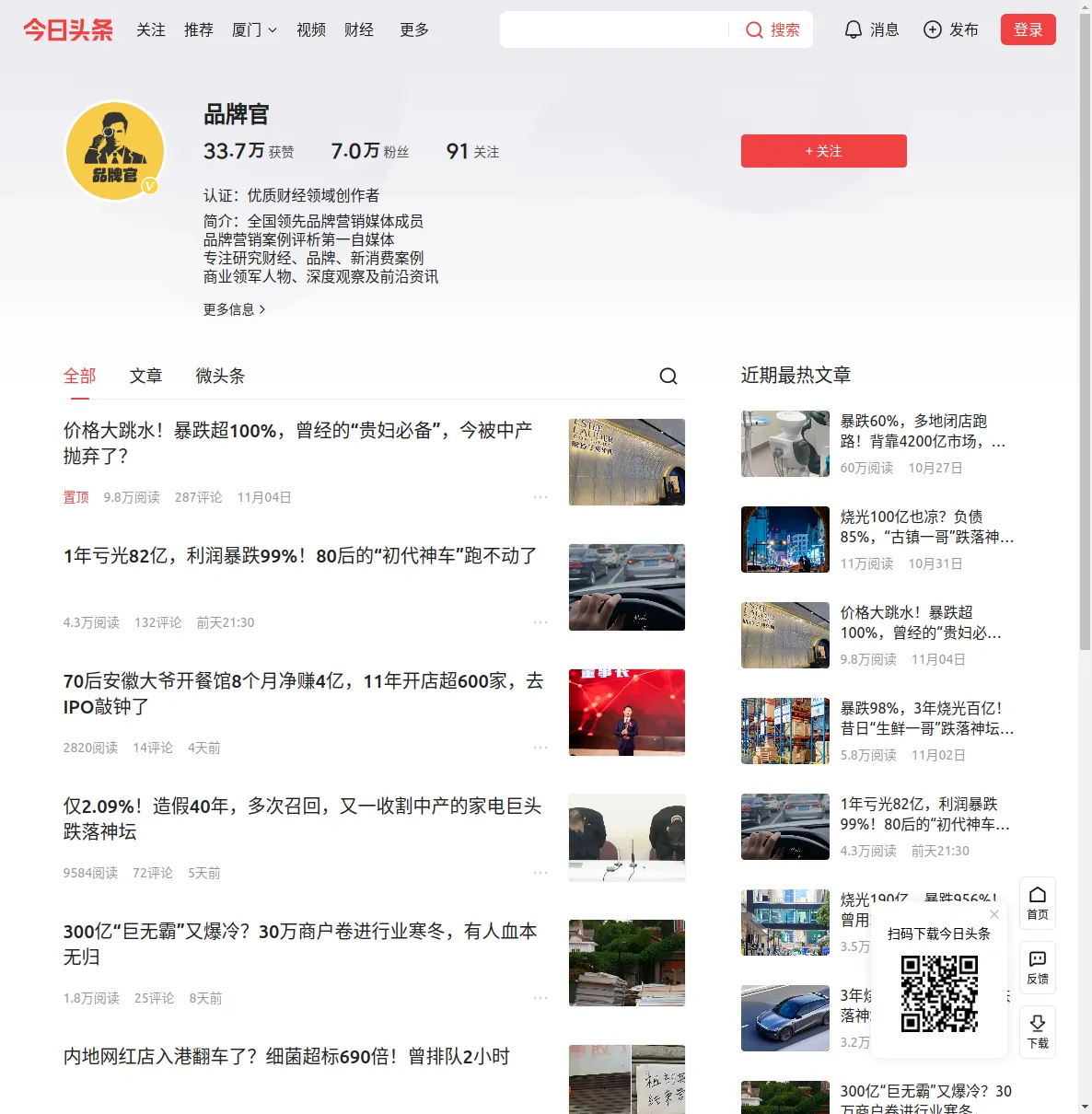Click thumbnail of 70后安徽大爷 article
Viewport: 1092px width, 1114px height.
[627, 713]
